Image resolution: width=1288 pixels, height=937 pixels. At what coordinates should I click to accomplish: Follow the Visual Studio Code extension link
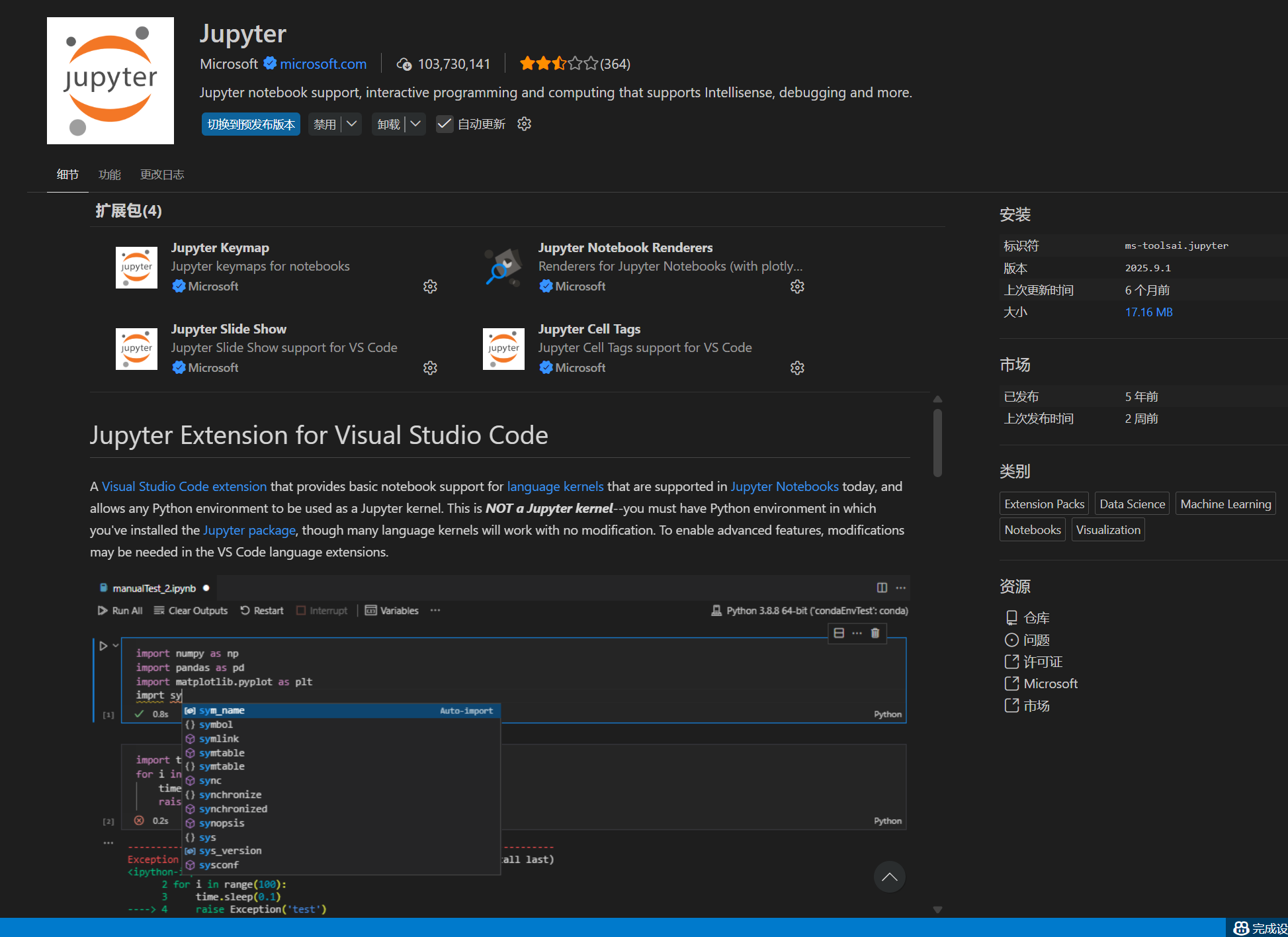(184, 486)
